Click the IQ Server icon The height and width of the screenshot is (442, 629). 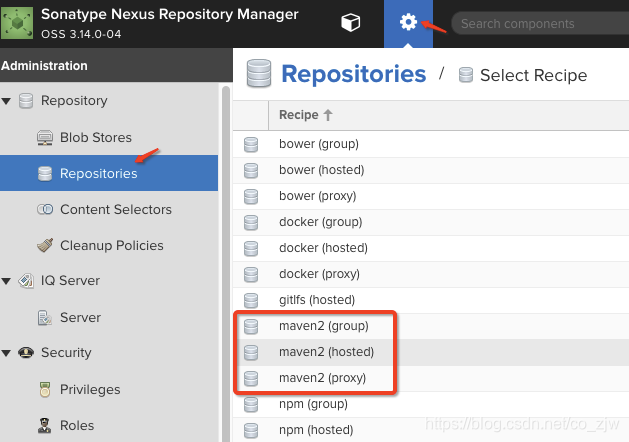(26, 281)
